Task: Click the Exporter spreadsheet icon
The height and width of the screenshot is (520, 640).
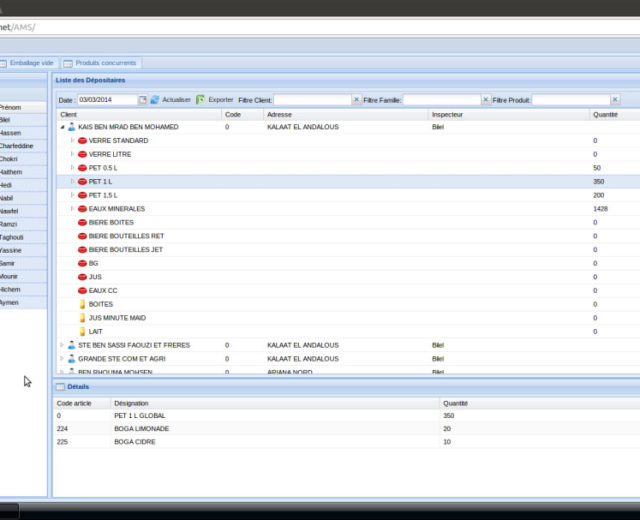Action: [x=201, y=100]
